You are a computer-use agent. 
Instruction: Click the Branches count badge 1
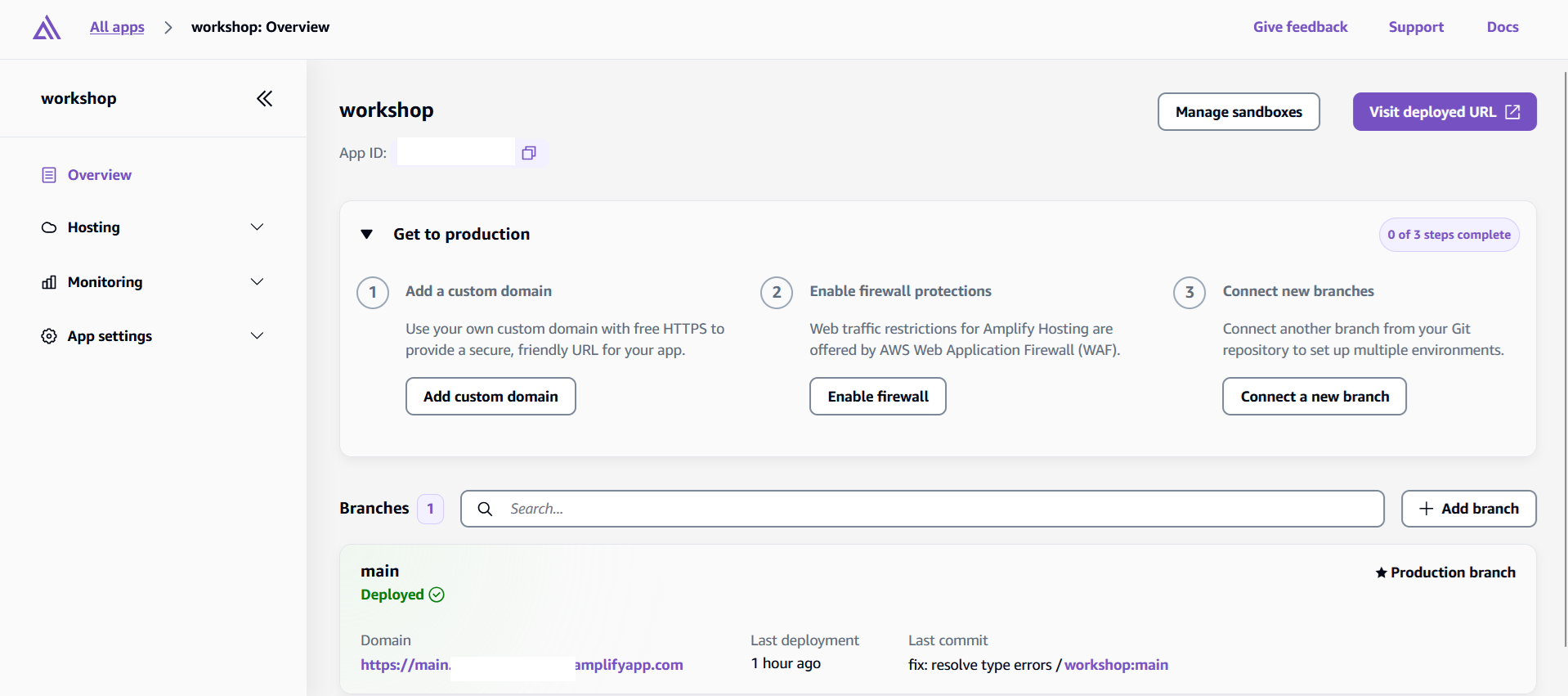click(x=430, y=509)
